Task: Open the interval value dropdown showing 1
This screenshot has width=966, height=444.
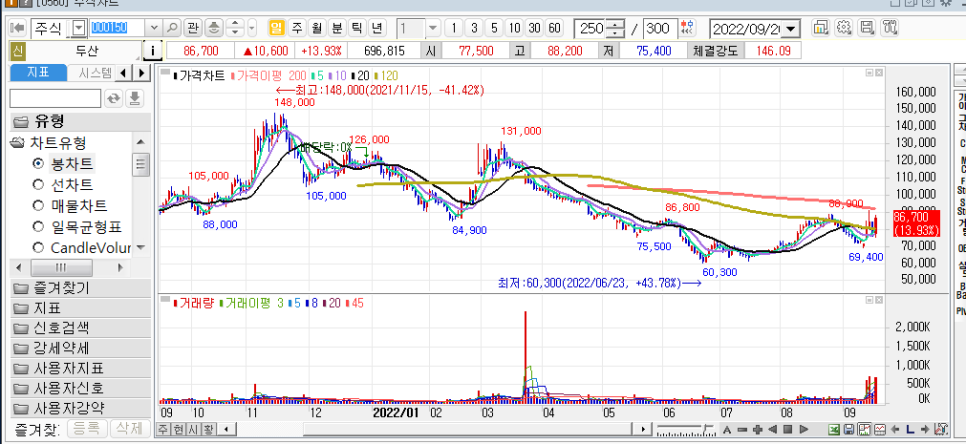Action: coord(432,28)
